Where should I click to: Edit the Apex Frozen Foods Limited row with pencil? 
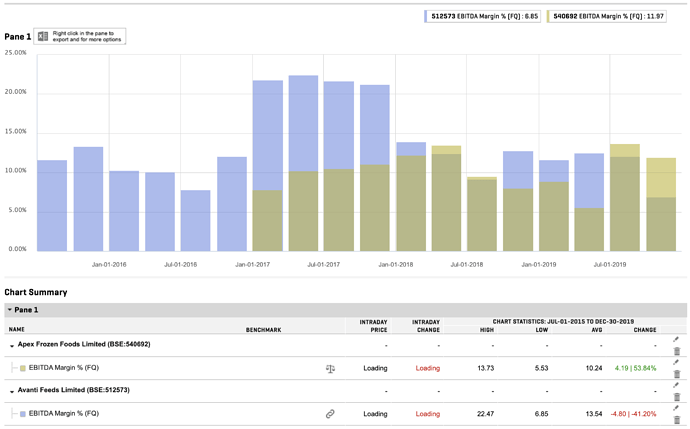coord(676,339)
